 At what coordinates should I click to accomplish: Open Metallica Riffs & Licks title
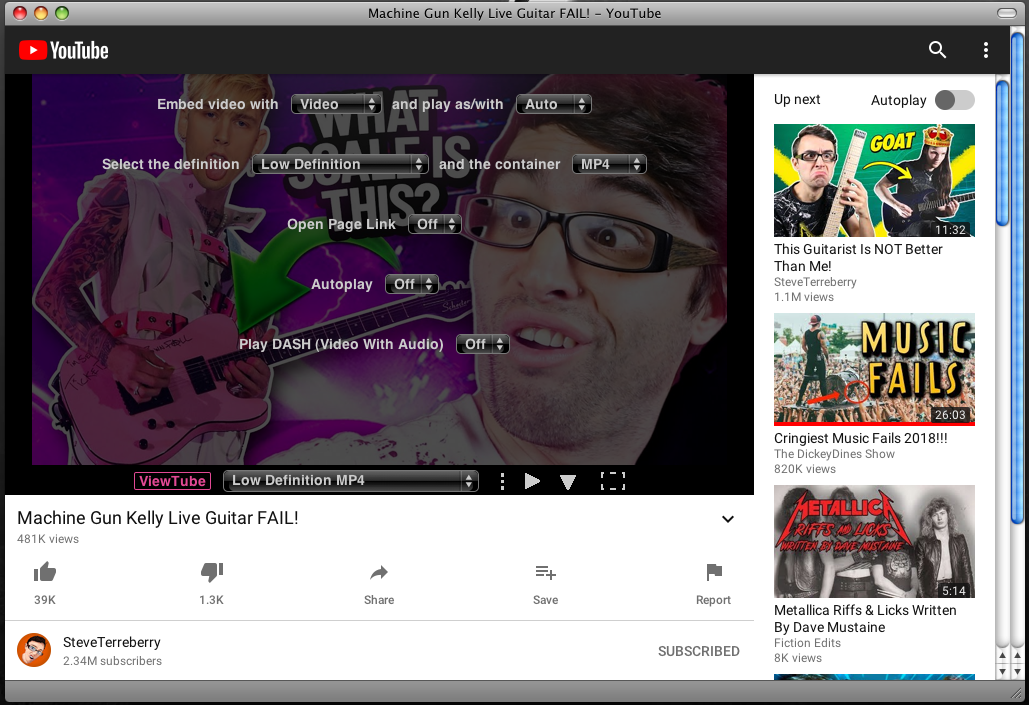point(865,618)
